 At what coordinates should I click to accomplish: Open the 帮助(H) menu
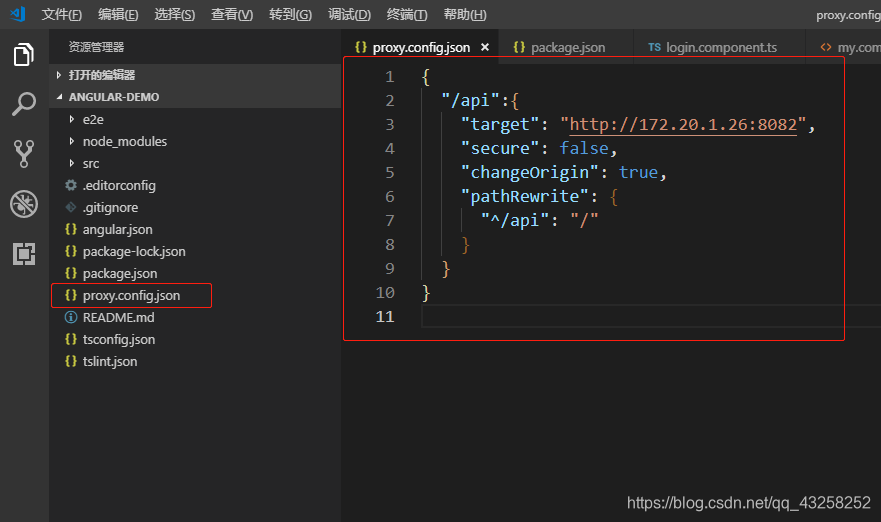click(x=465, y=15)
